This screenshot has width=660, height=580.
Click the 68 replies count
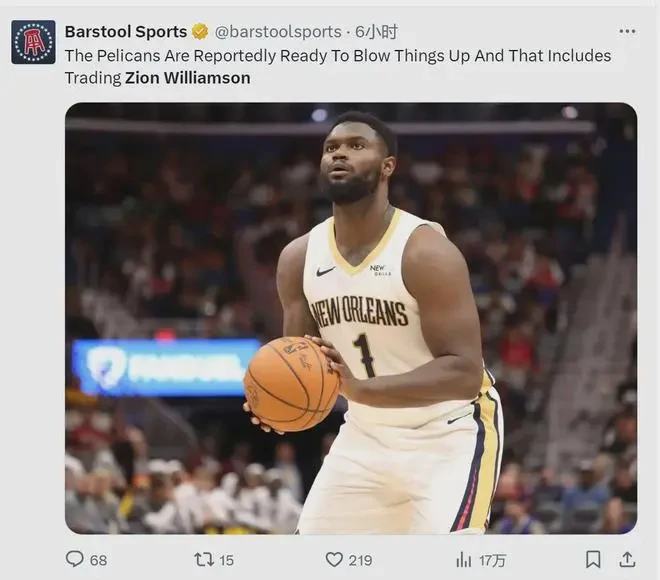98,560
